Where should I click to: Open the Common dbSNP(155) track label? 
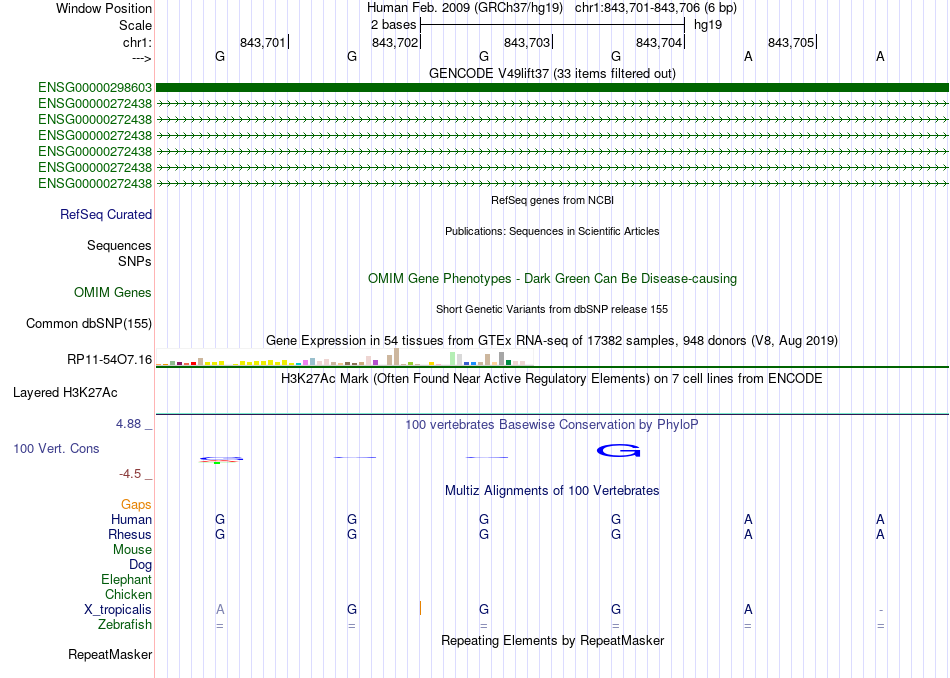(x=89, y=324)
